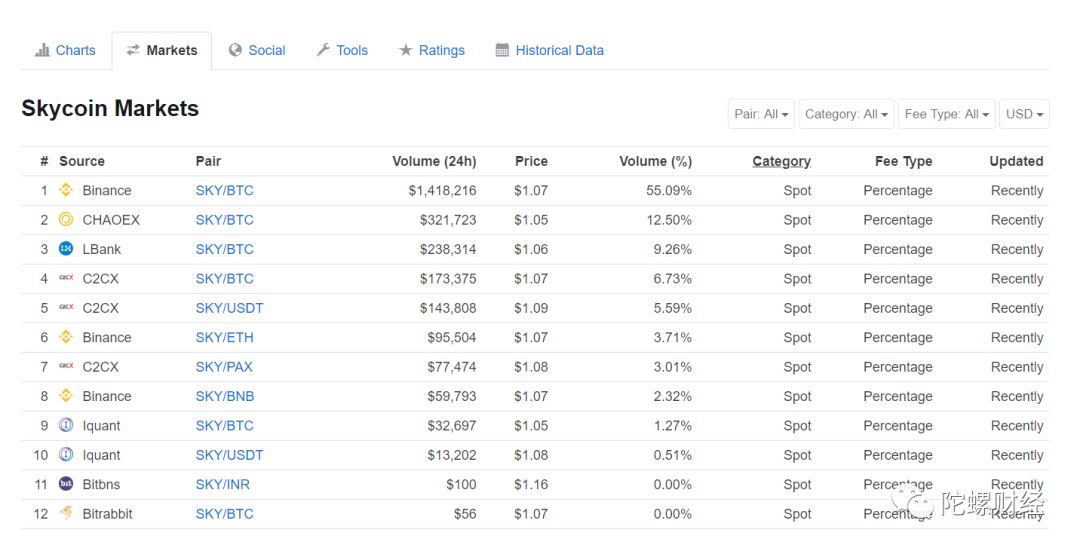1080x551 pixels.
Task: Sort by Volume (24h) column header
Action: (434, 161)
